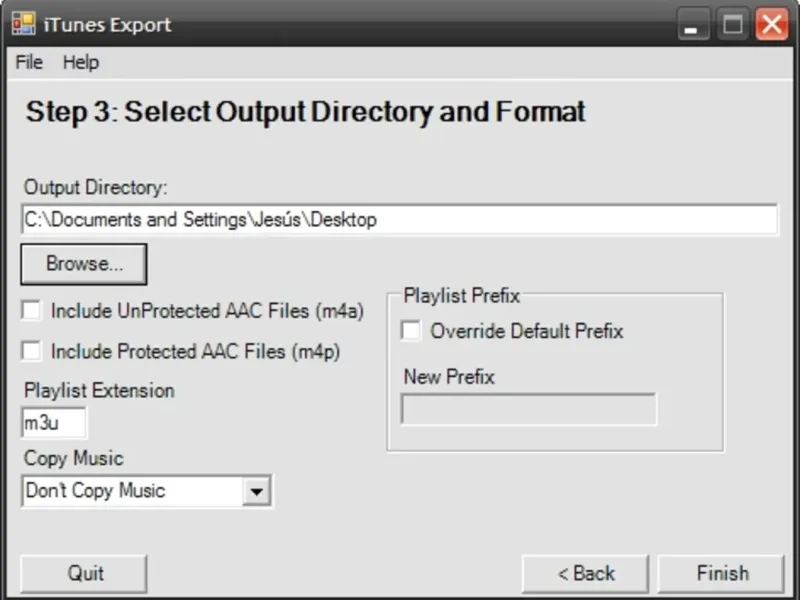Maximize the iTunes Export window
Viewport: 800px width, 600px height.
point(732,25)
